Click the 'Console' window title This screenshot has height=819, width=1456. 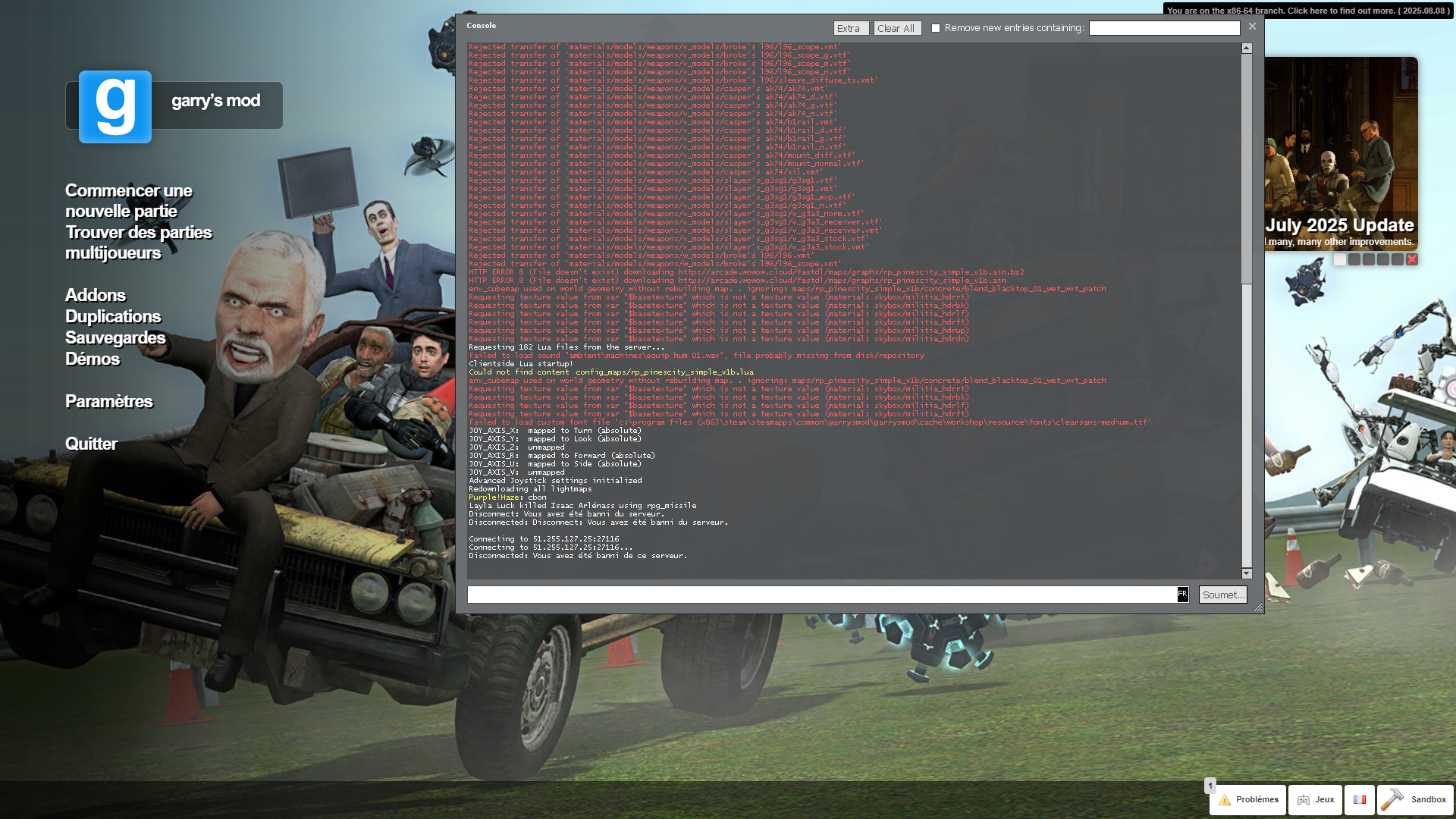pyautogui.click(x=482, y=26)
